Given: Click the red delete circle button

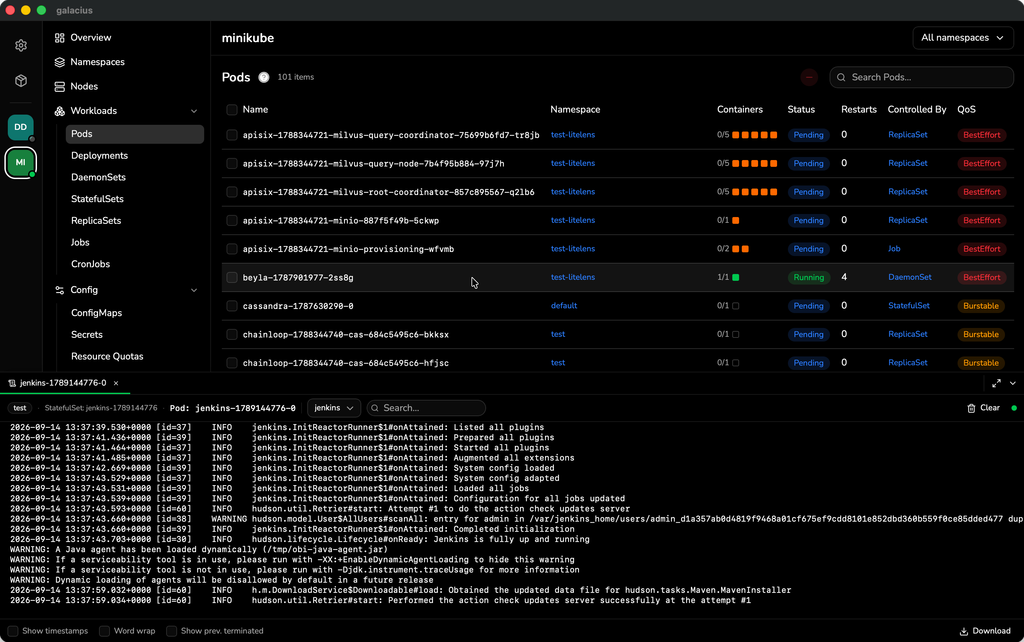Looking at the screenshot, I should tap(809, 77).
